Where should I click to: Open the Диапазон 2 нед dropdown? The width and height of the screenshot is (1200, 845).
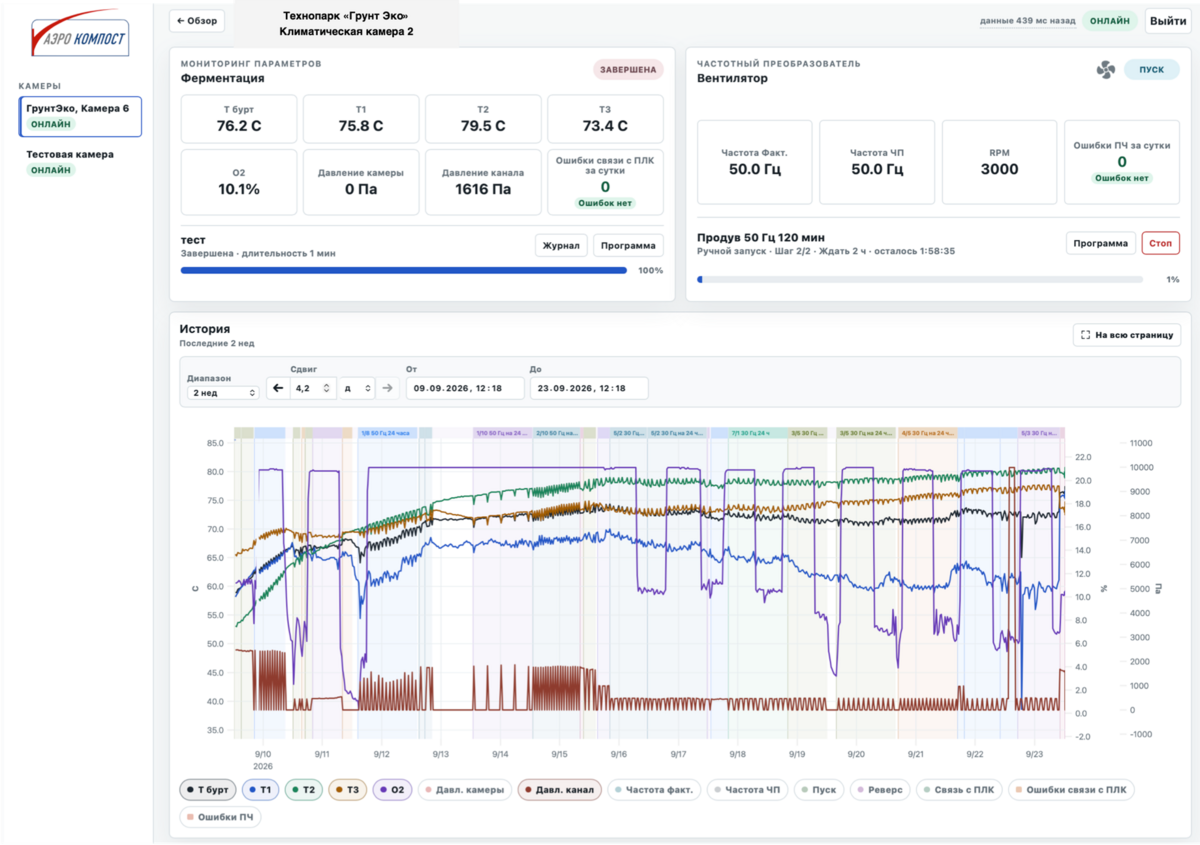tap(223, 393)
